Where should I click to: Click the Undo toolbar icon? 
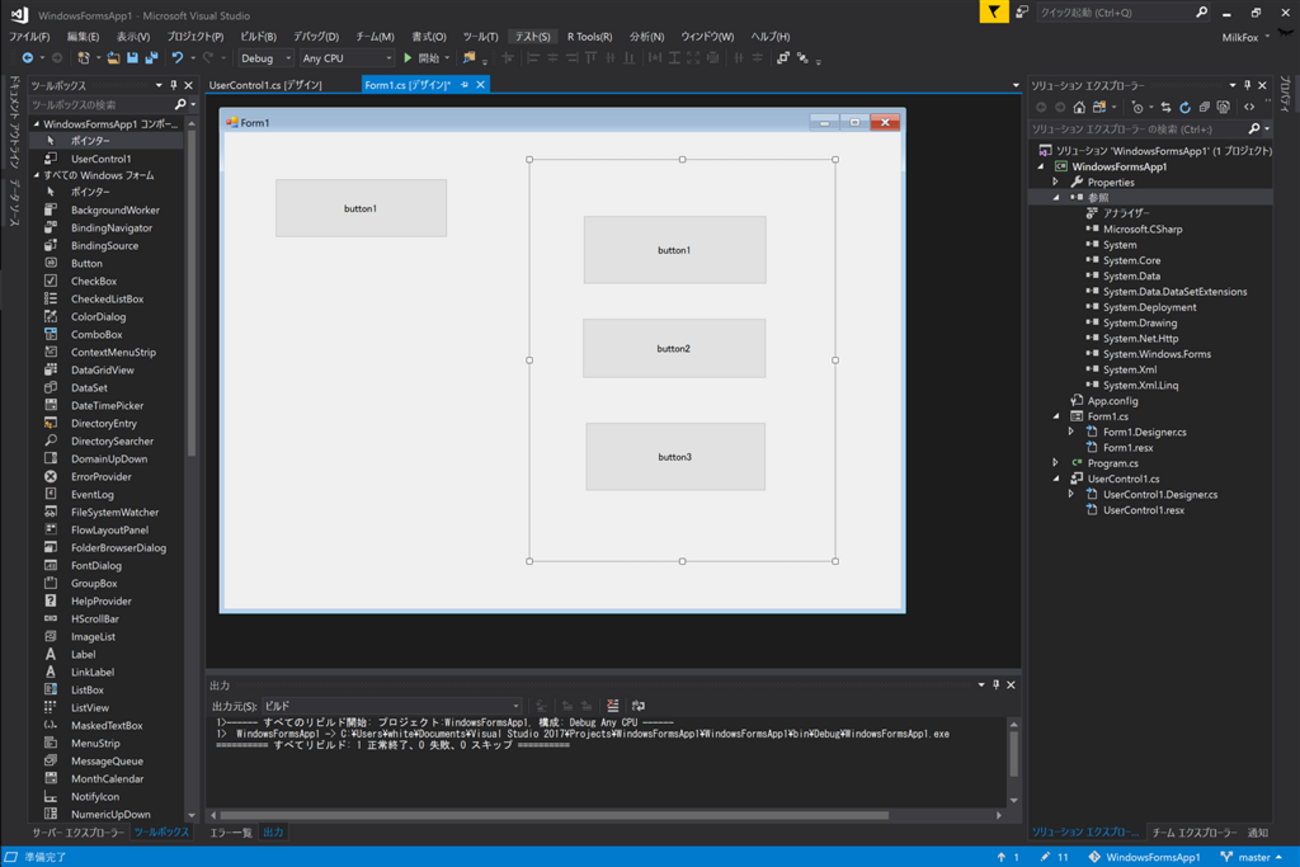[177, 58]
